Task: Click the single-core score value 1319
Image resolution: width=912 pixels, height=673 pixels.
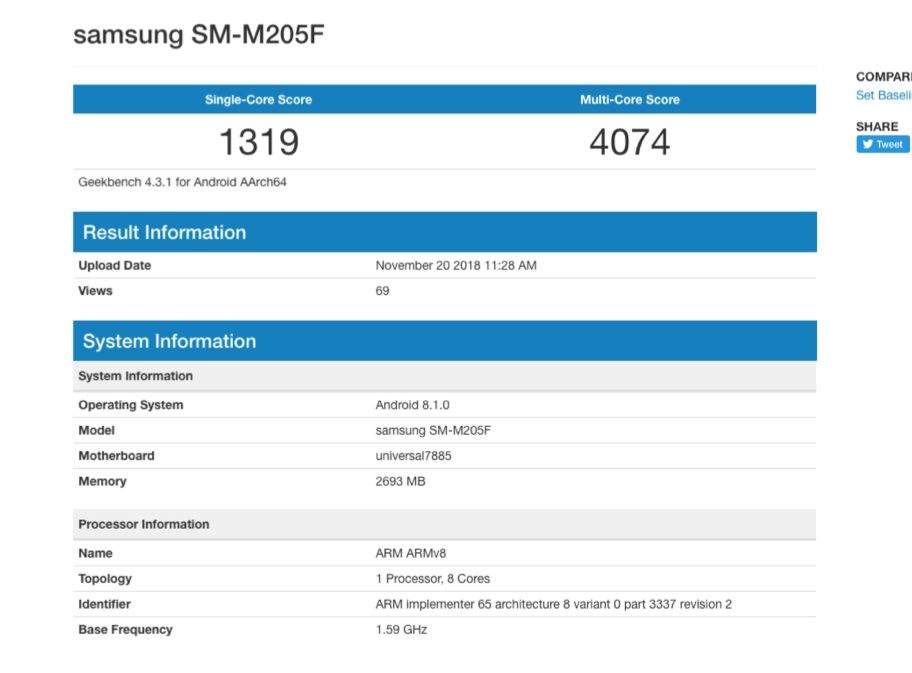Action: tap(258, 142)
